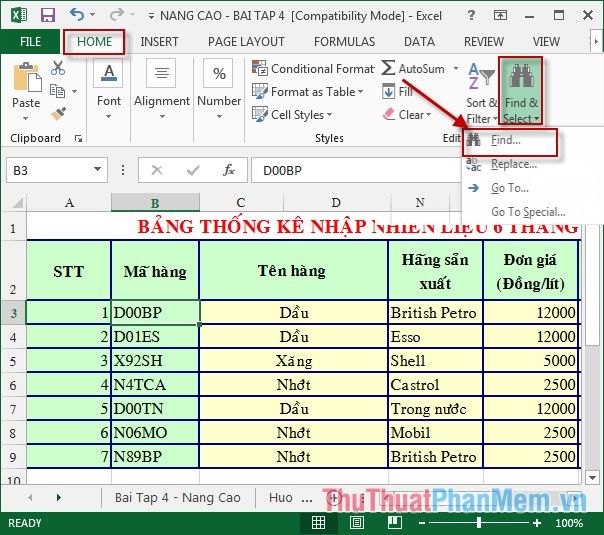Image resolution: width=604 pixels, height=535 pixels.
Task: Open the INSERT ribbon tab
Action: pyautogui.click(x=159, y=42)
